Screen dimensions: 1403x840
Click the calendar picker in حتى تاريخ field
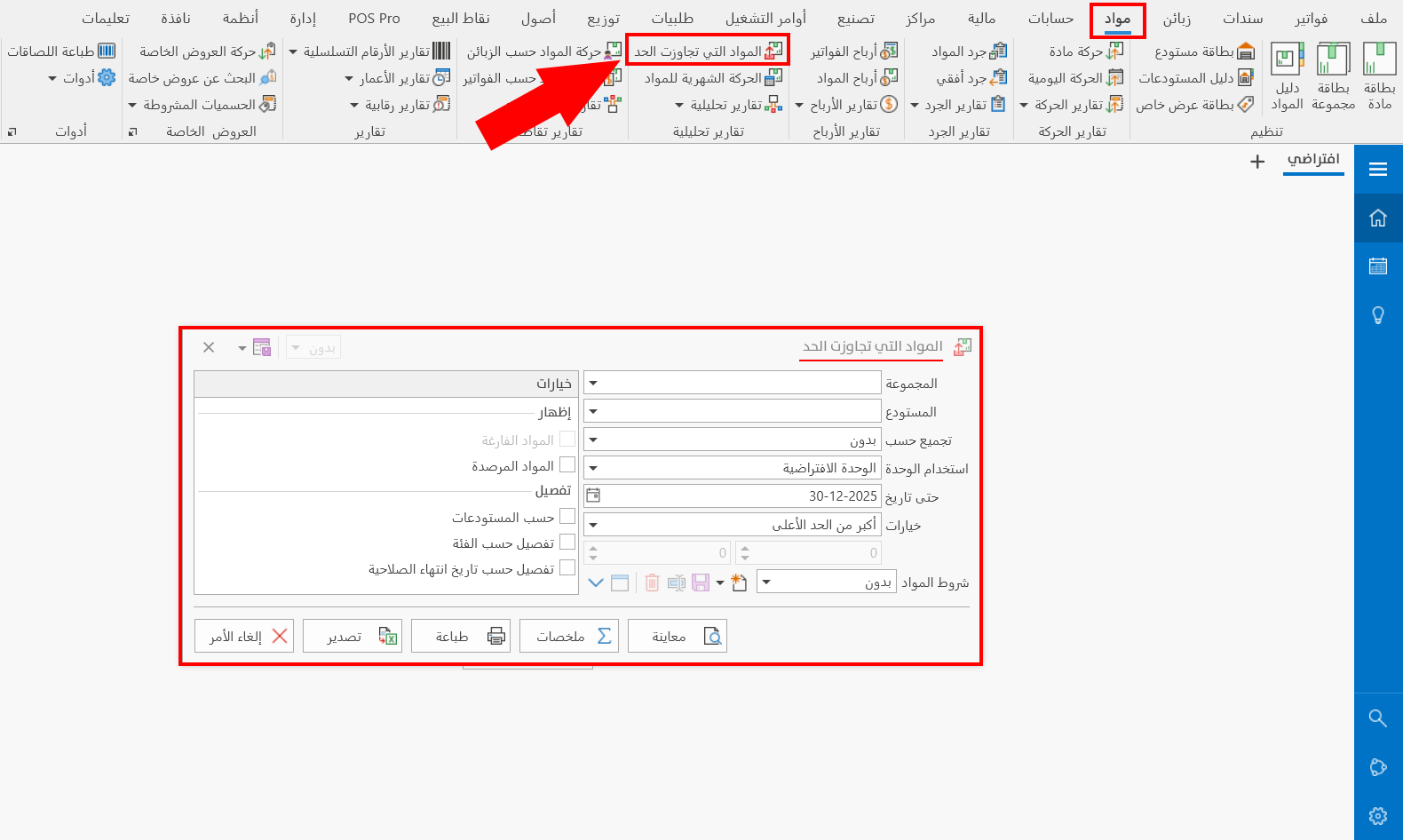[593, 495]
